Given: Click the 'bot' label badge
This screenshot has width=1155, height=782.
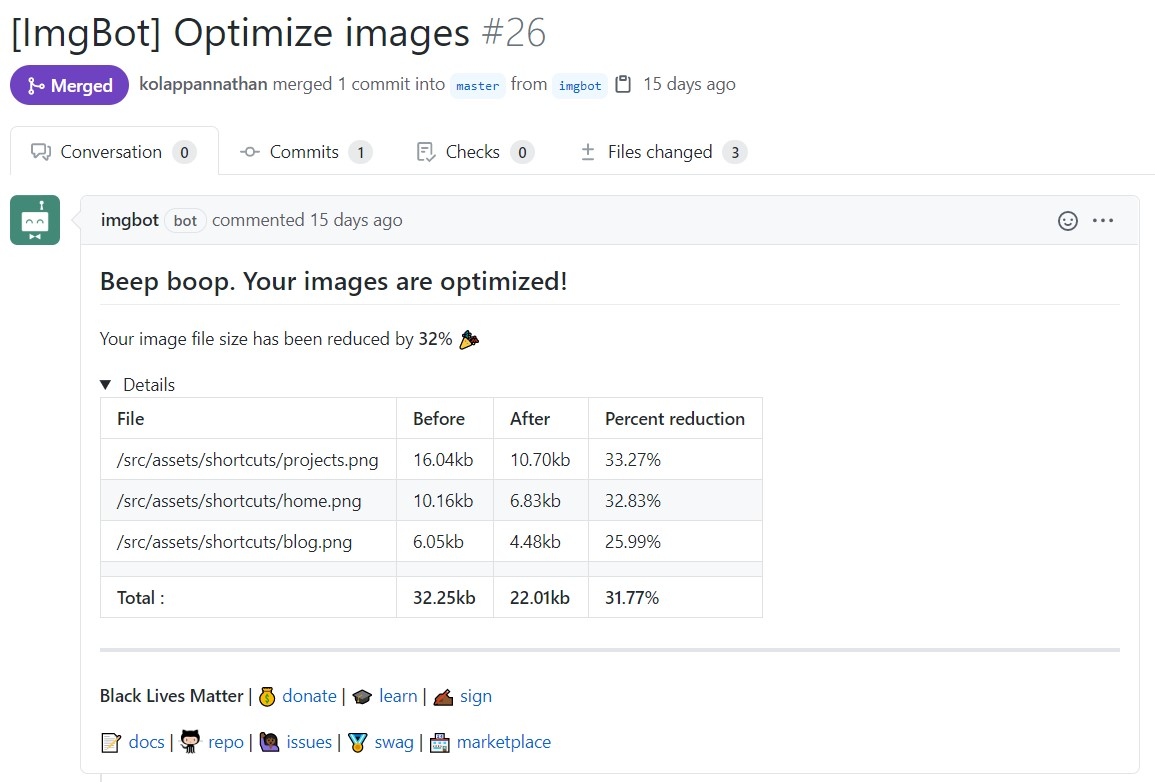Looking at the screenshot, I should (x=185, y=220).
